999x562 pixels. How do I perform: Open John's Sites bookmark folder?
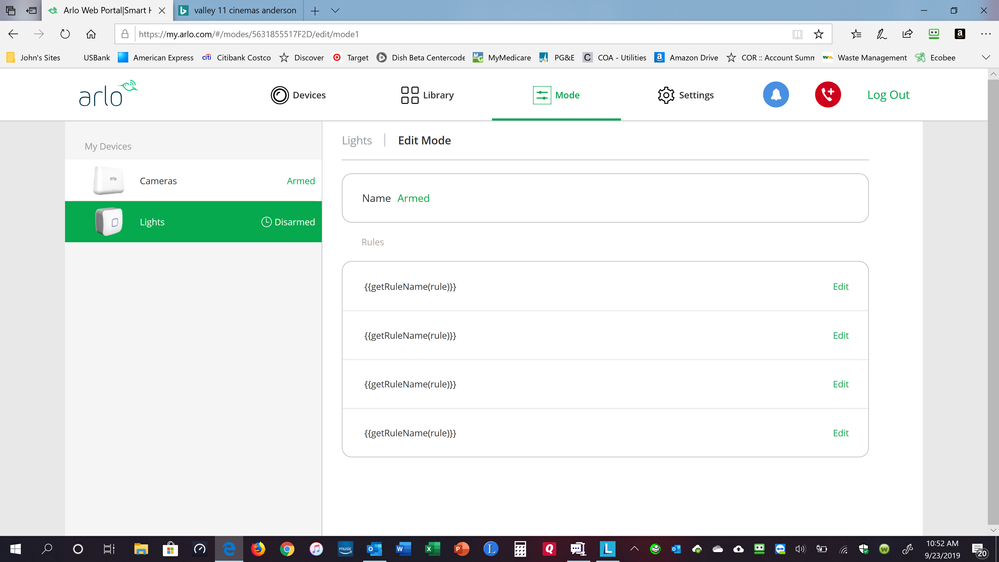click(x=34, y=57)
